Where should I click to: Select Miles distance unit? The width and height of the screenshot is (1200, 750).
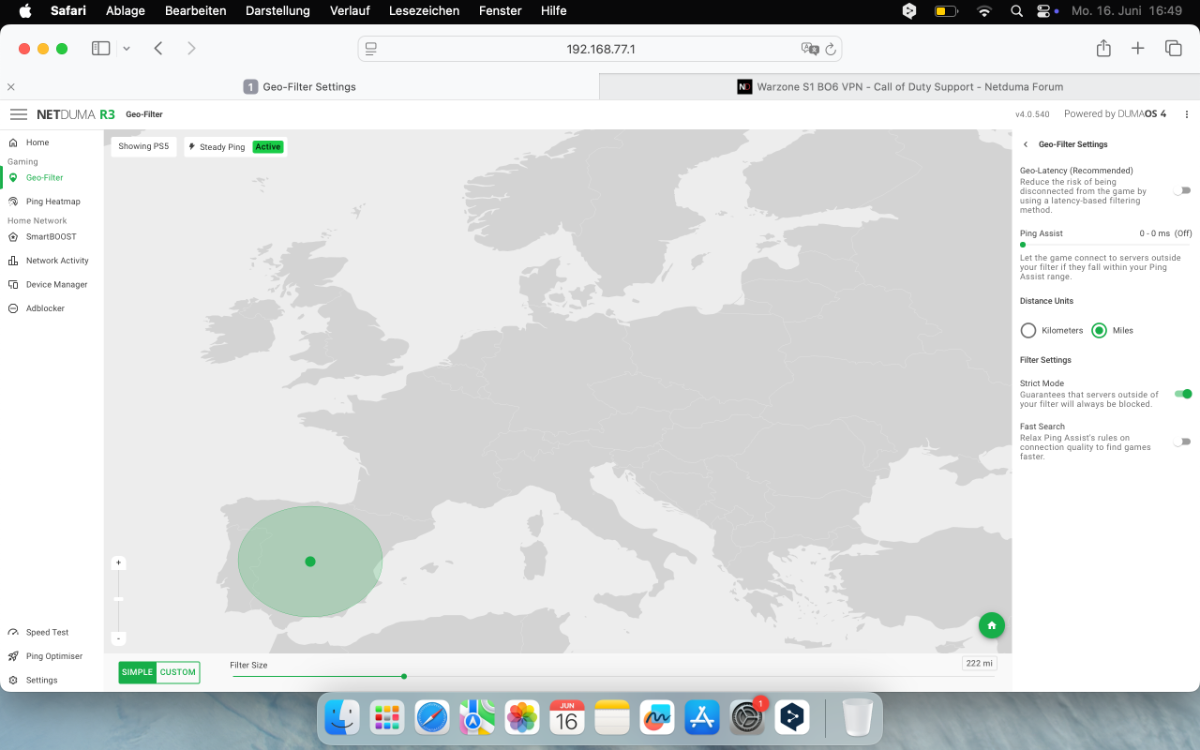1099,330
